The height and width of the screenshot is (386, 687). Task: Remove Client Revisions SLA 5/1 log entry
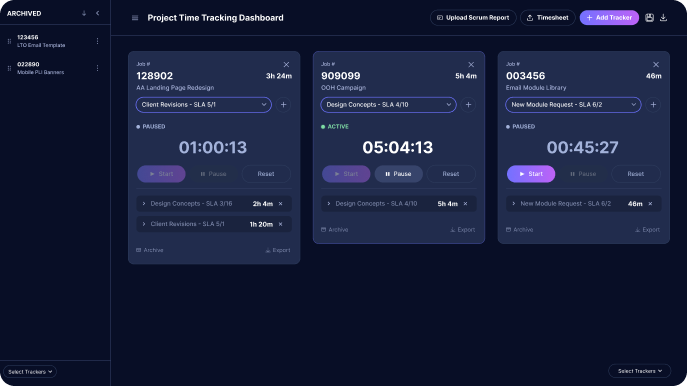[x=280, y=224]
